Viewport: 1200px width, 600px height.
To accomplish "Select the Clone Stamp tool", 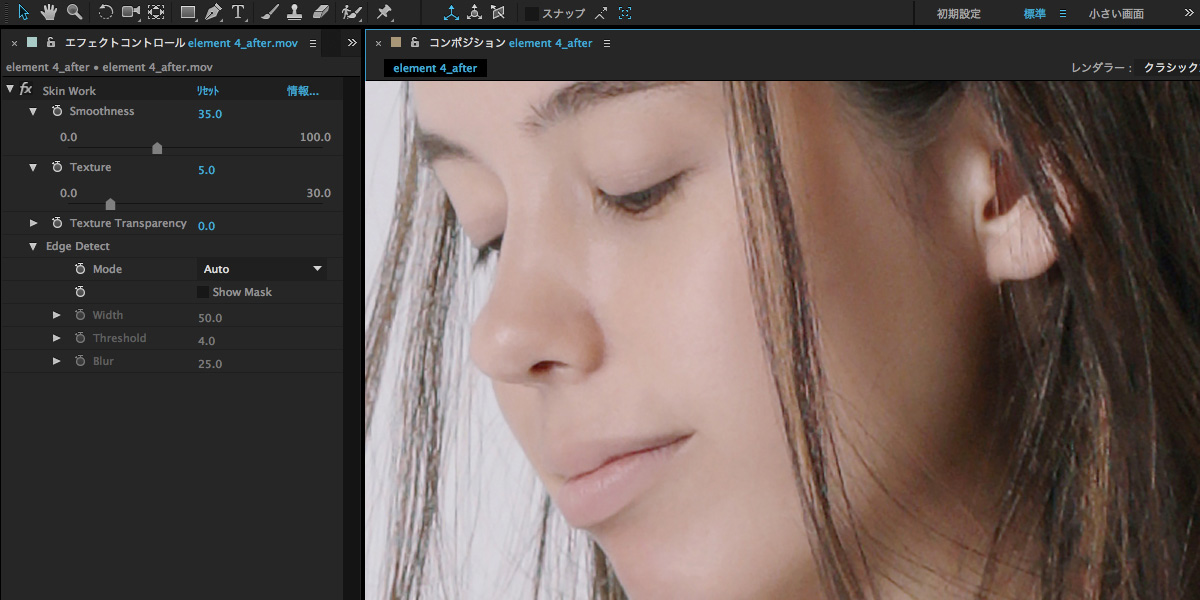I will click(x=294, y=13).
